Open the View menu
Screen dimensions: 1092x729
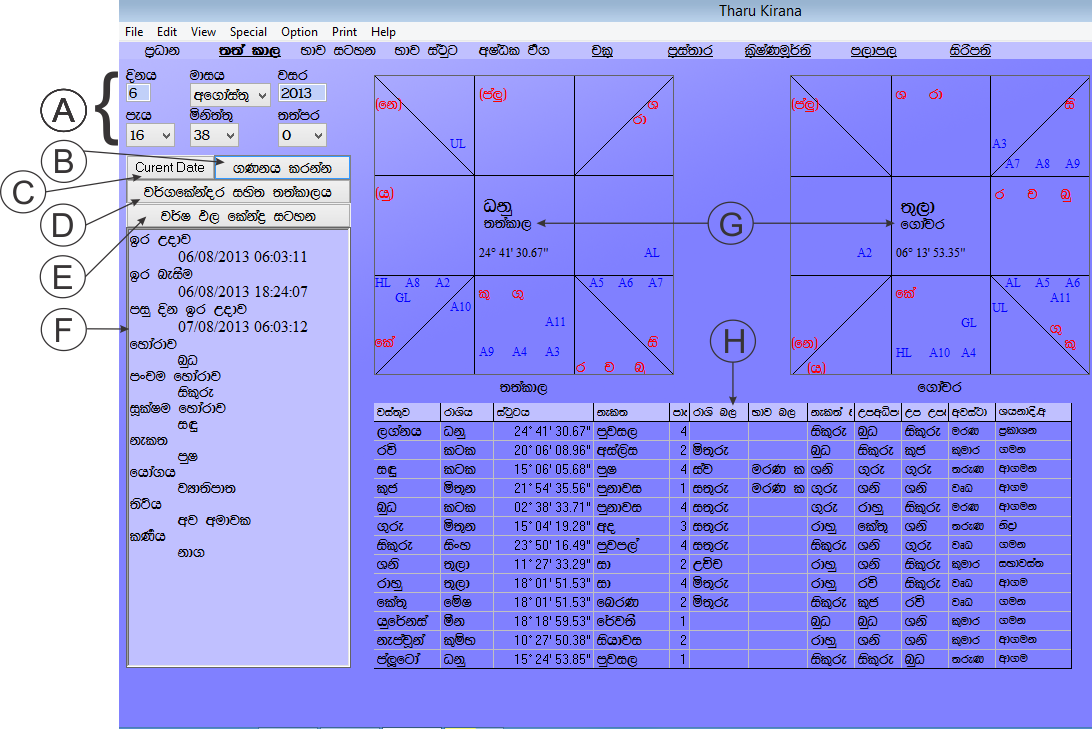(x=203, y=32)
